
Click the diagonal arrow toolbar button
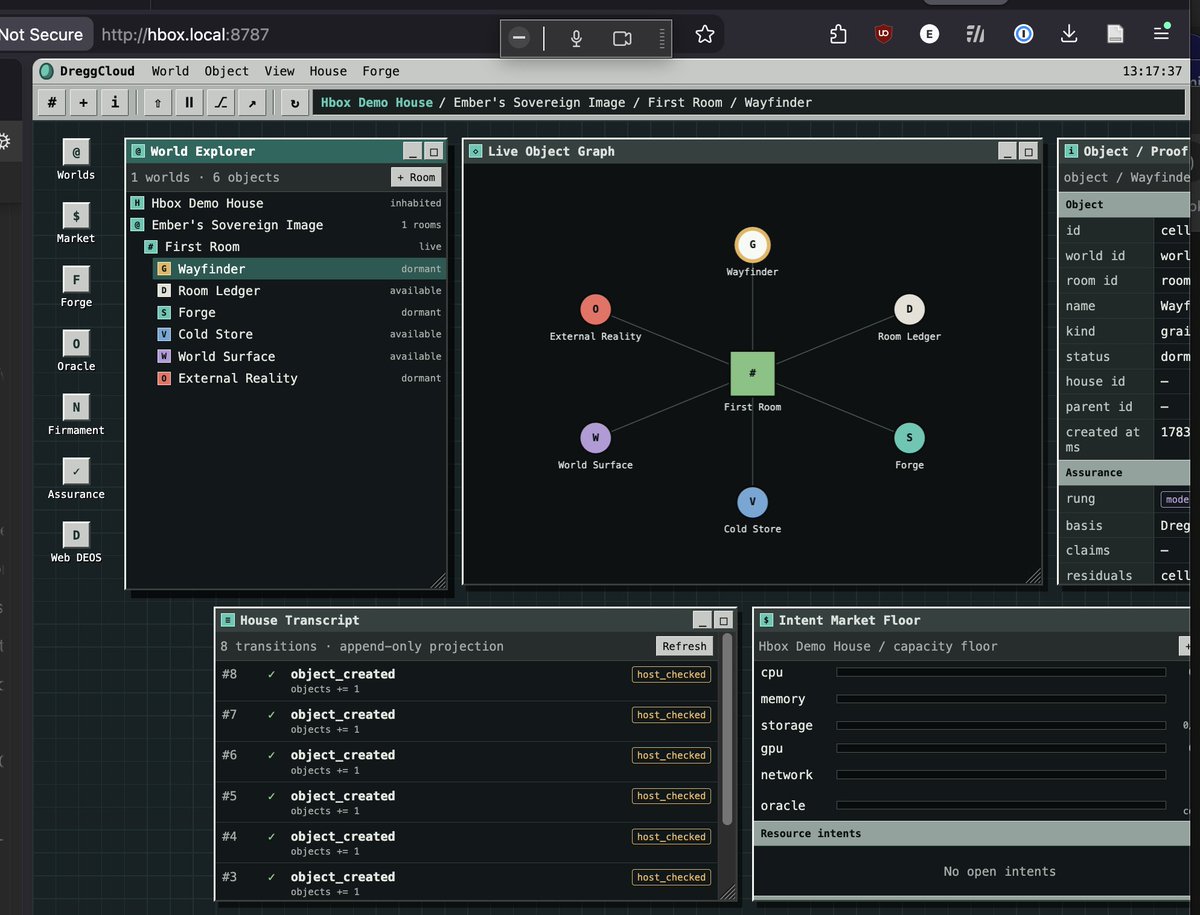click(x=251, y=102)
